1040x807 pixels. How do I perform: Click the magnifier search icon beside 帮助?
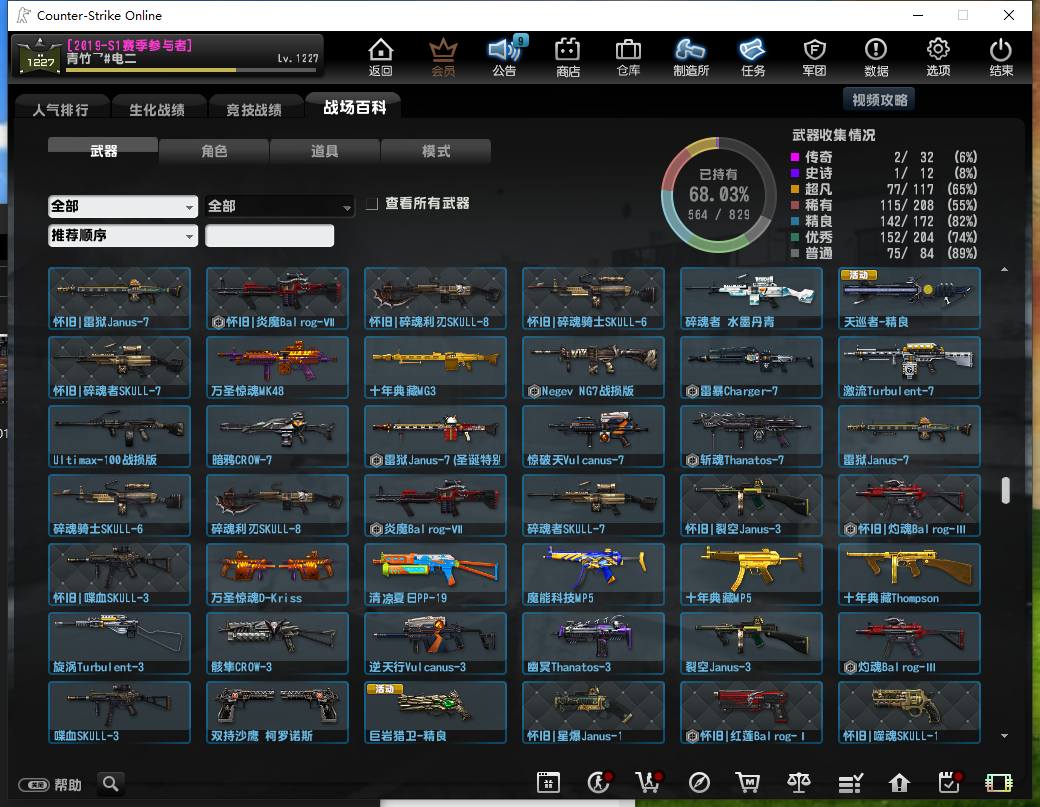point(111,784)
